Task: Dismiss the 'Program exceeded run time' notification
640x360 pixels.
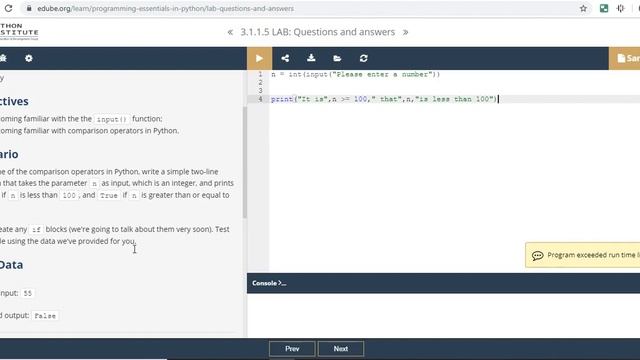Action: coord(583,255)
